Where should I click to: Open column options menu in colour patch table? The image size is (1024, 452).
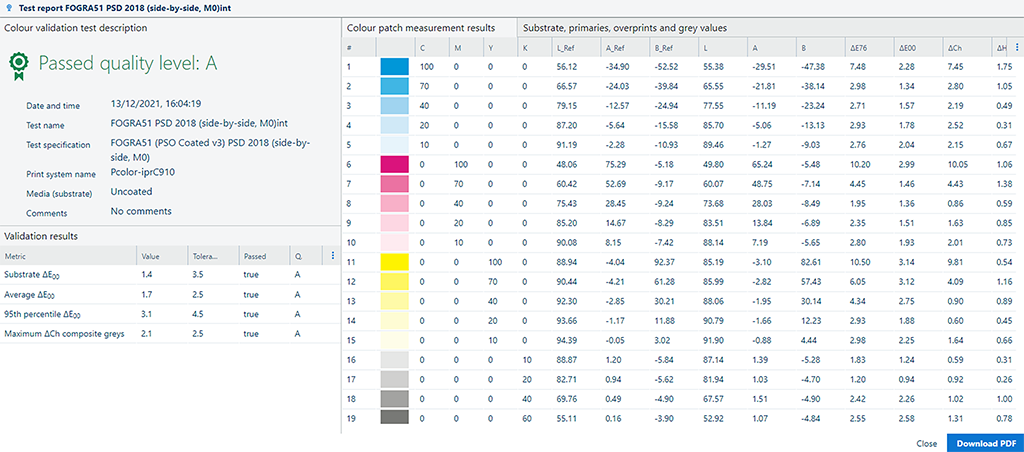coord(1017,48)
